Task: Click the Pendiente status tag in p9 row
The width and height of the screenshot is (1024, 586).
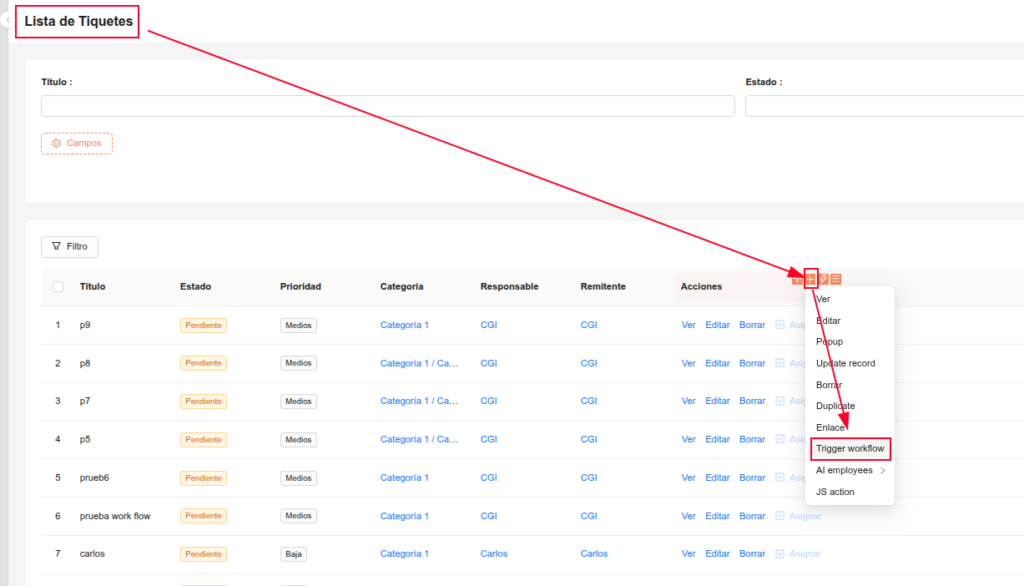Action: tap(203, 325)
